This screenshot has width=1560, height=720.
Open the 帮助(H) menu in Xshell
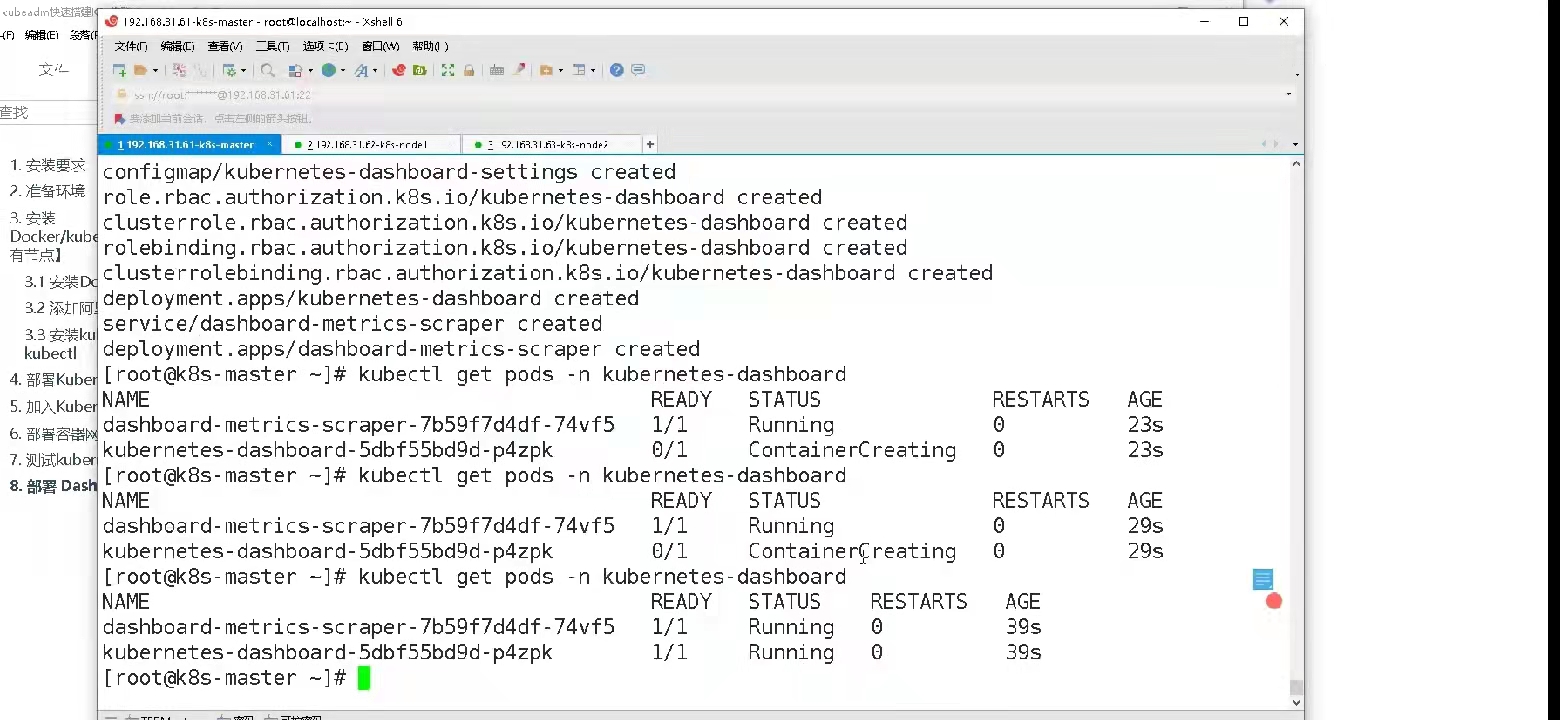tap(430, 46)
